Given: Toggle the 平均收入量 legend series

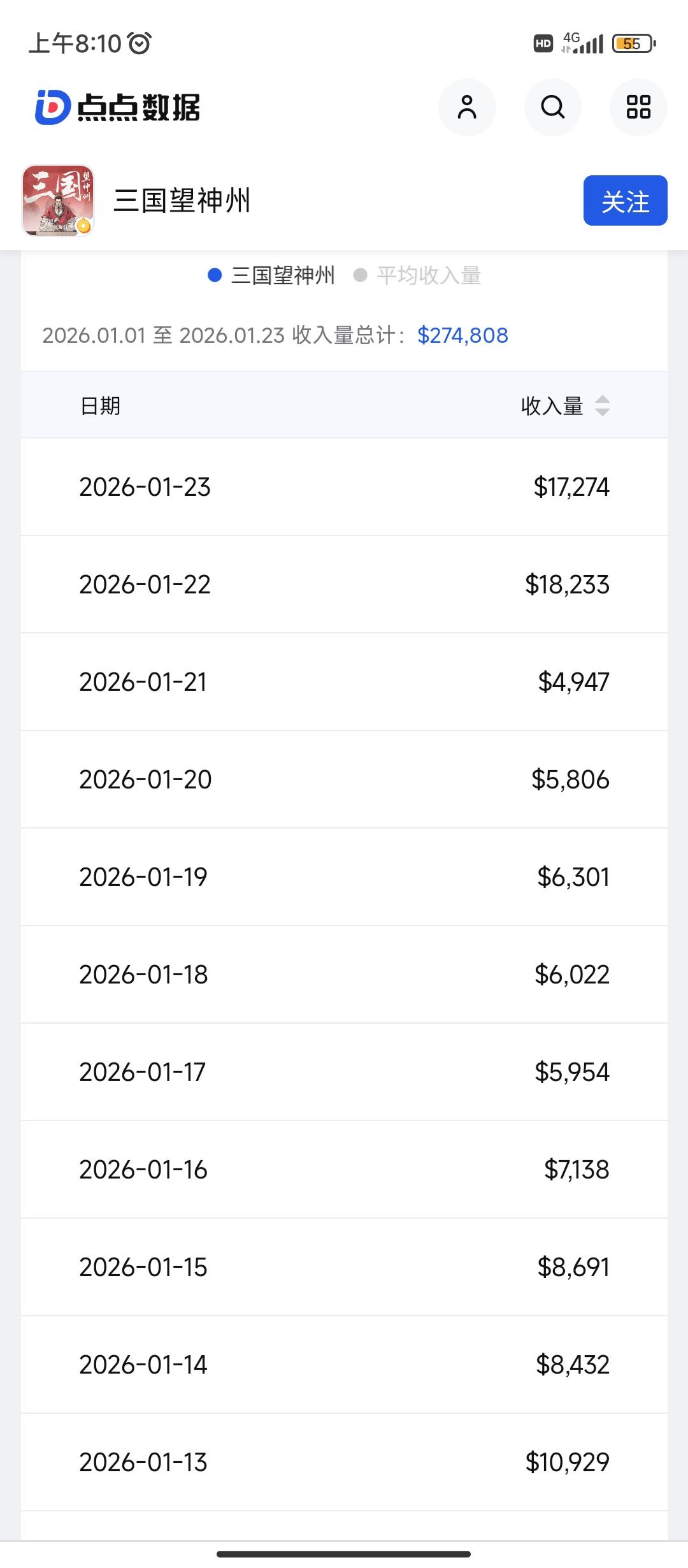Looking at the screenshot, I should tap(418, 275).
